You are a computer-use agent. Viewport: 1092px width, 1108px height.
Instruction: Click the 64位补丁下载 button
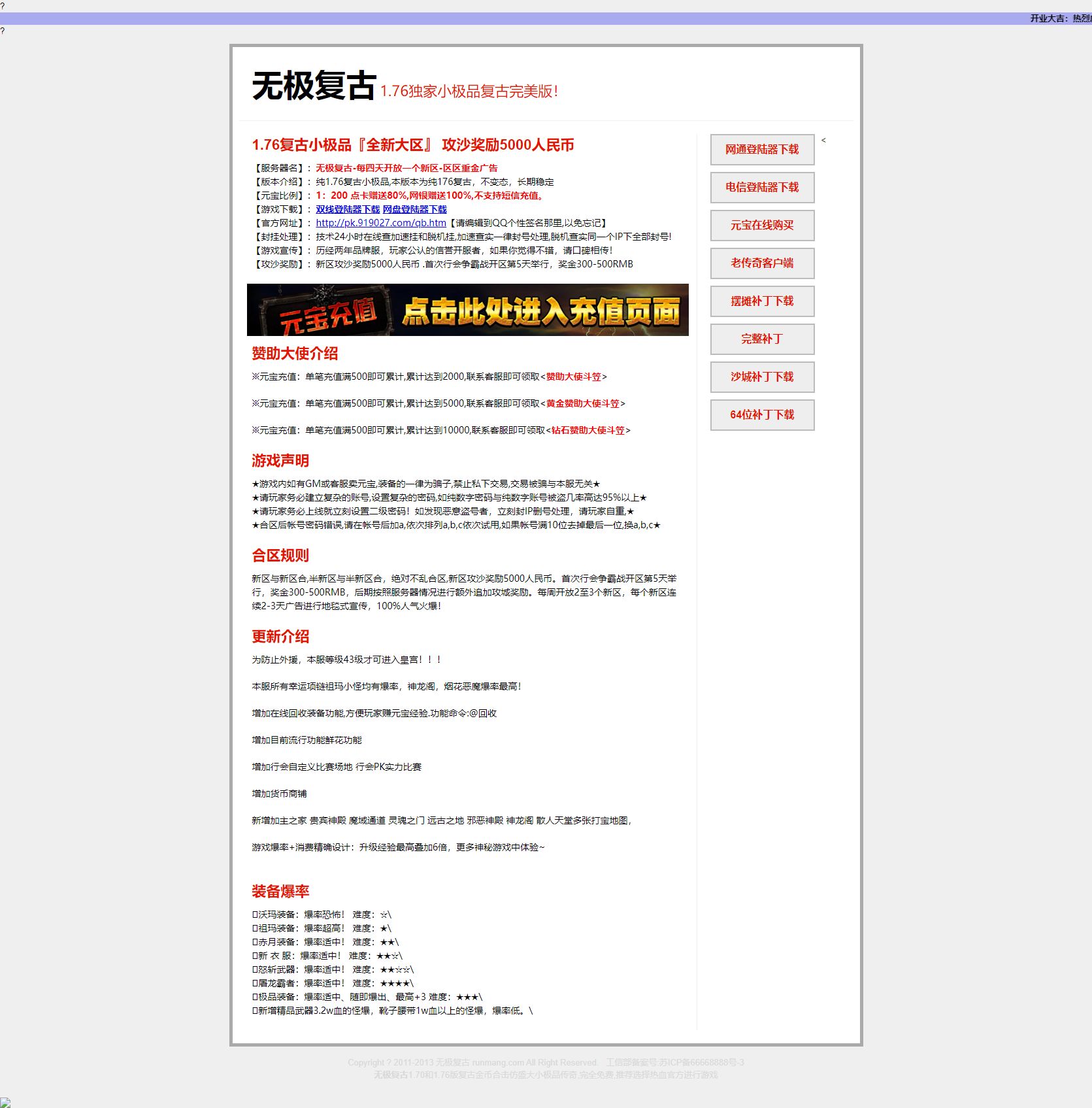tap(762, 415)
